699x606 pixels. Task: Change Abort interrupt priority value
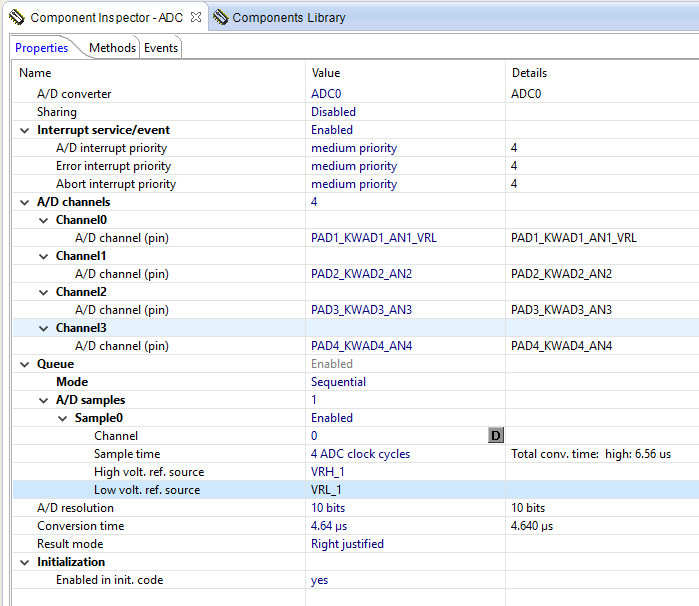pos(354,184)
